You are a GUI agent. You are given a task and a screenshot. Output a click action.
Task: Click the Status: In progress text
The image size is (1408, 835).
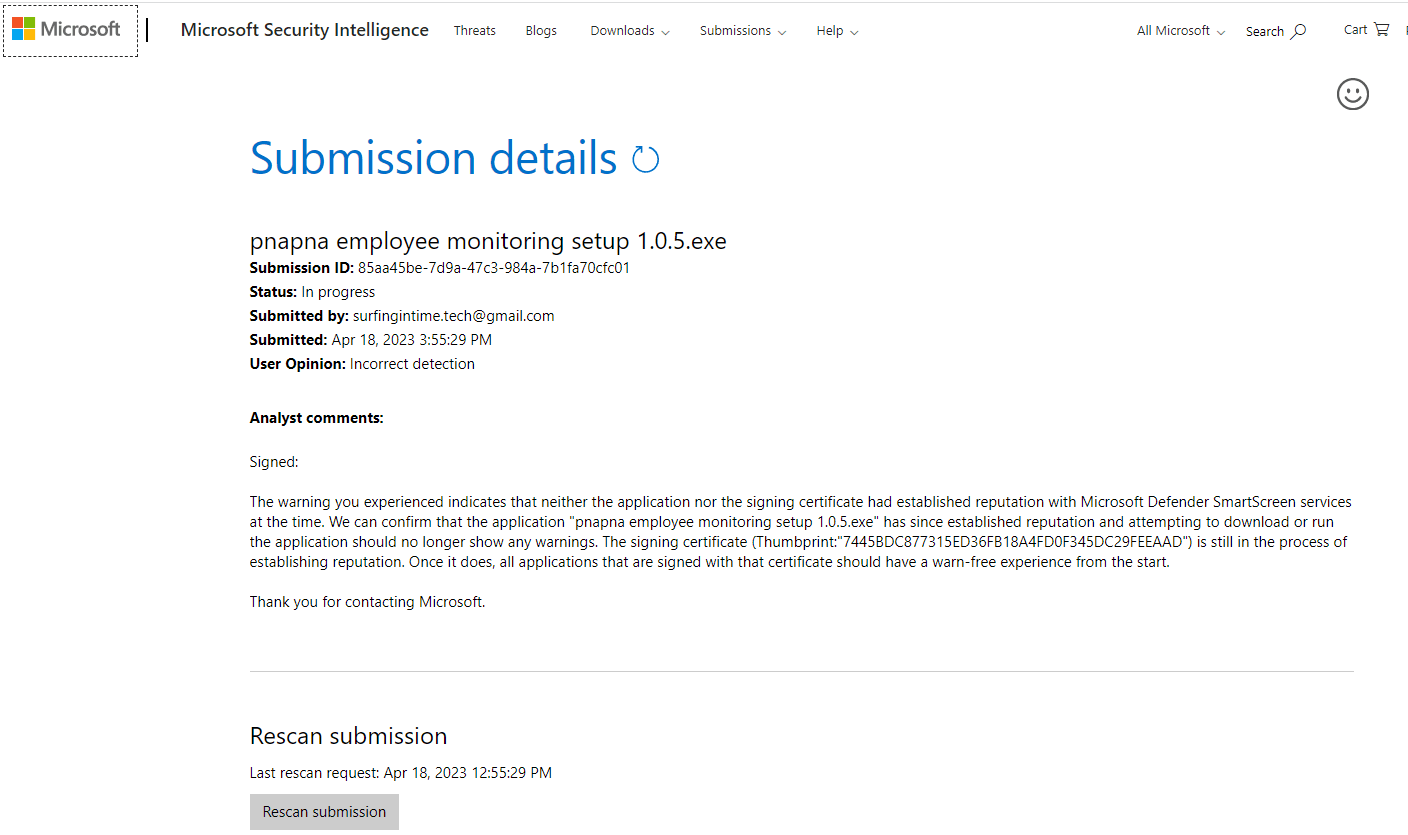click(x=312, y=292)
